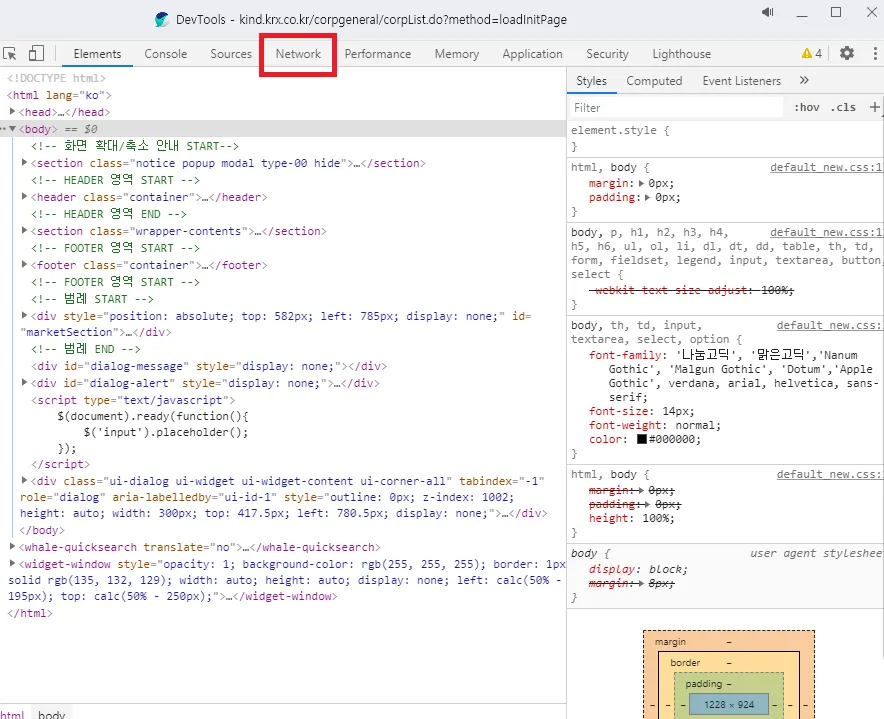Viewport: 884px width, 719px height.
Task: Click the Filter styles input field
Action: 677,107
